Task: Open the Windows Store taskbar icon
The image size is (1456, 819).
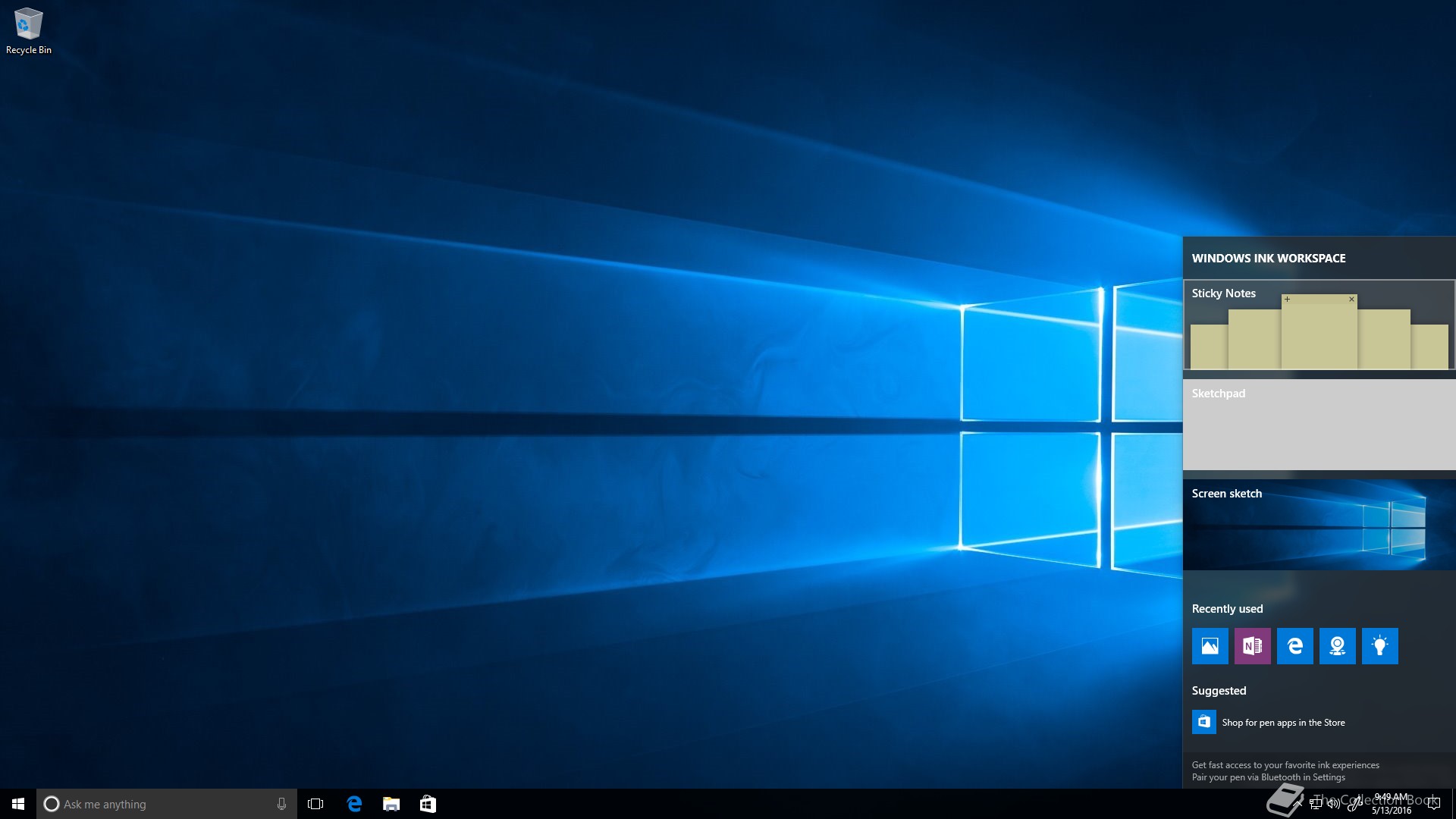Action: [x=428, y=804]
